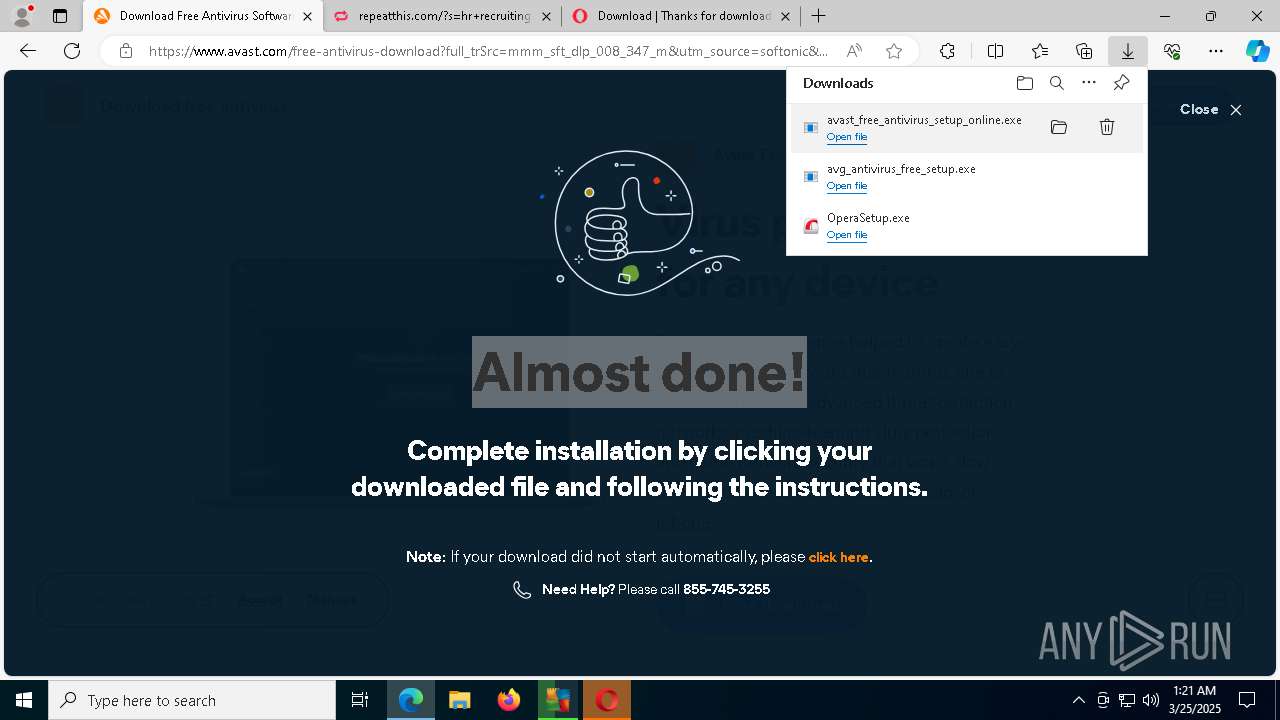
Task: Switch to repeatthis.com tab
Action: tap(444, 16)
